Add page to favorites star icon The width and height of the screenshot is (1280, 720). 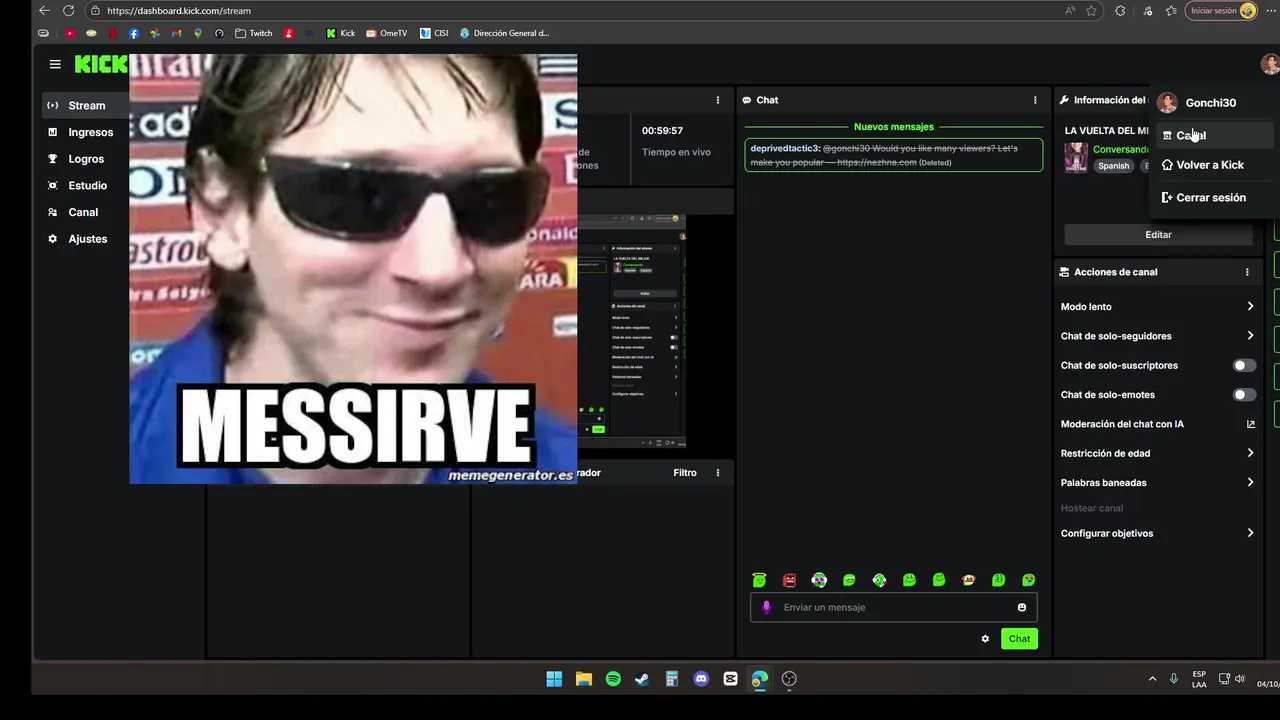(x=1091, y=11)
